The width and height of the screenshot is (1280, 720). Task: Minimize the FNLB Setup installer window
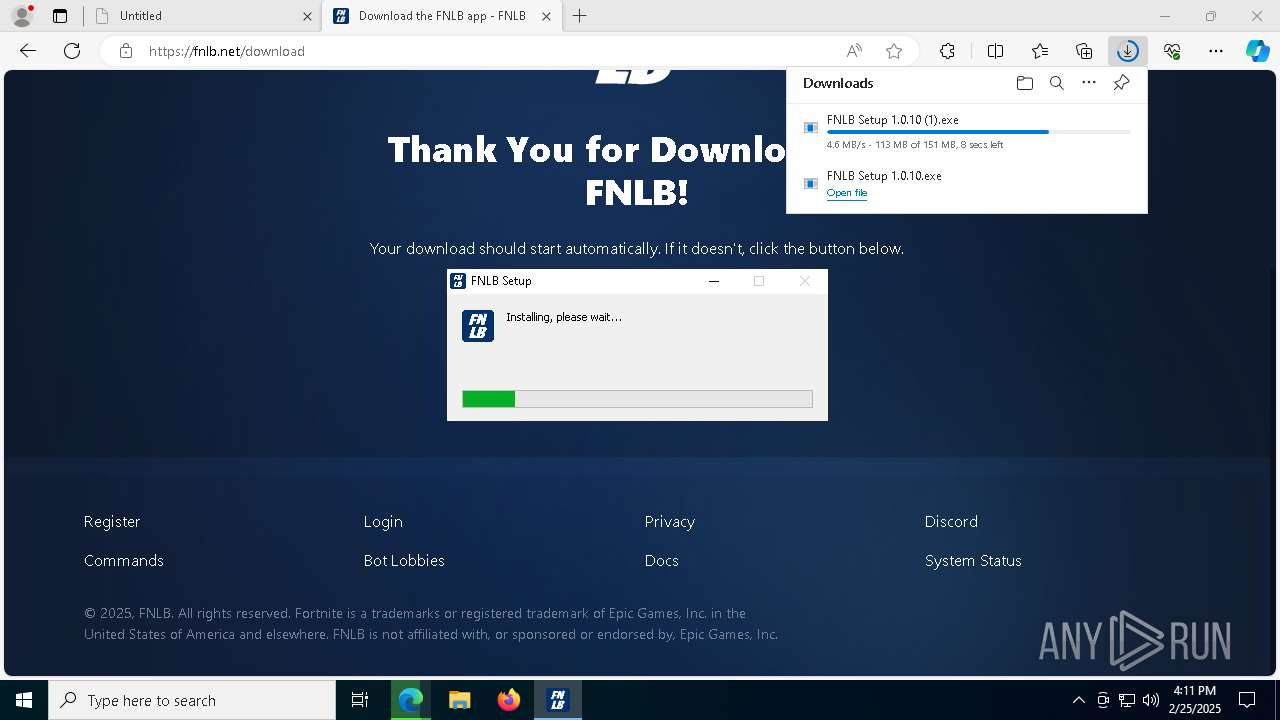pos(714,281)
